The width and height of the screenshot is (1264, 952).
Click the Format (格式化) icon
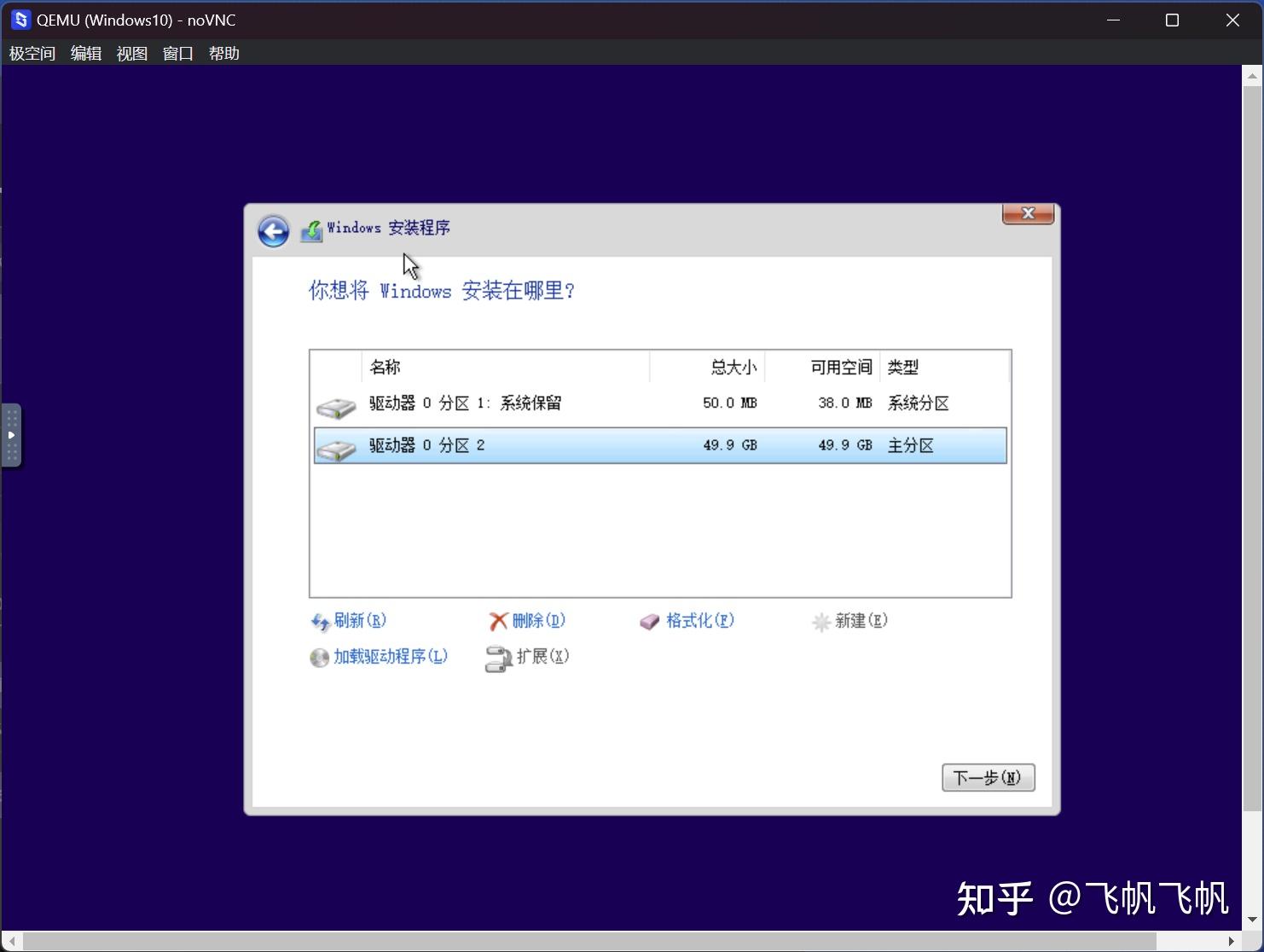tap(651, 621)
